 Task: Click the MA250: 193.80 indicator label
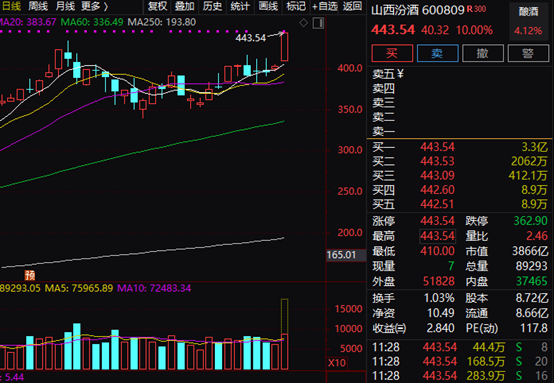point(162,22)
